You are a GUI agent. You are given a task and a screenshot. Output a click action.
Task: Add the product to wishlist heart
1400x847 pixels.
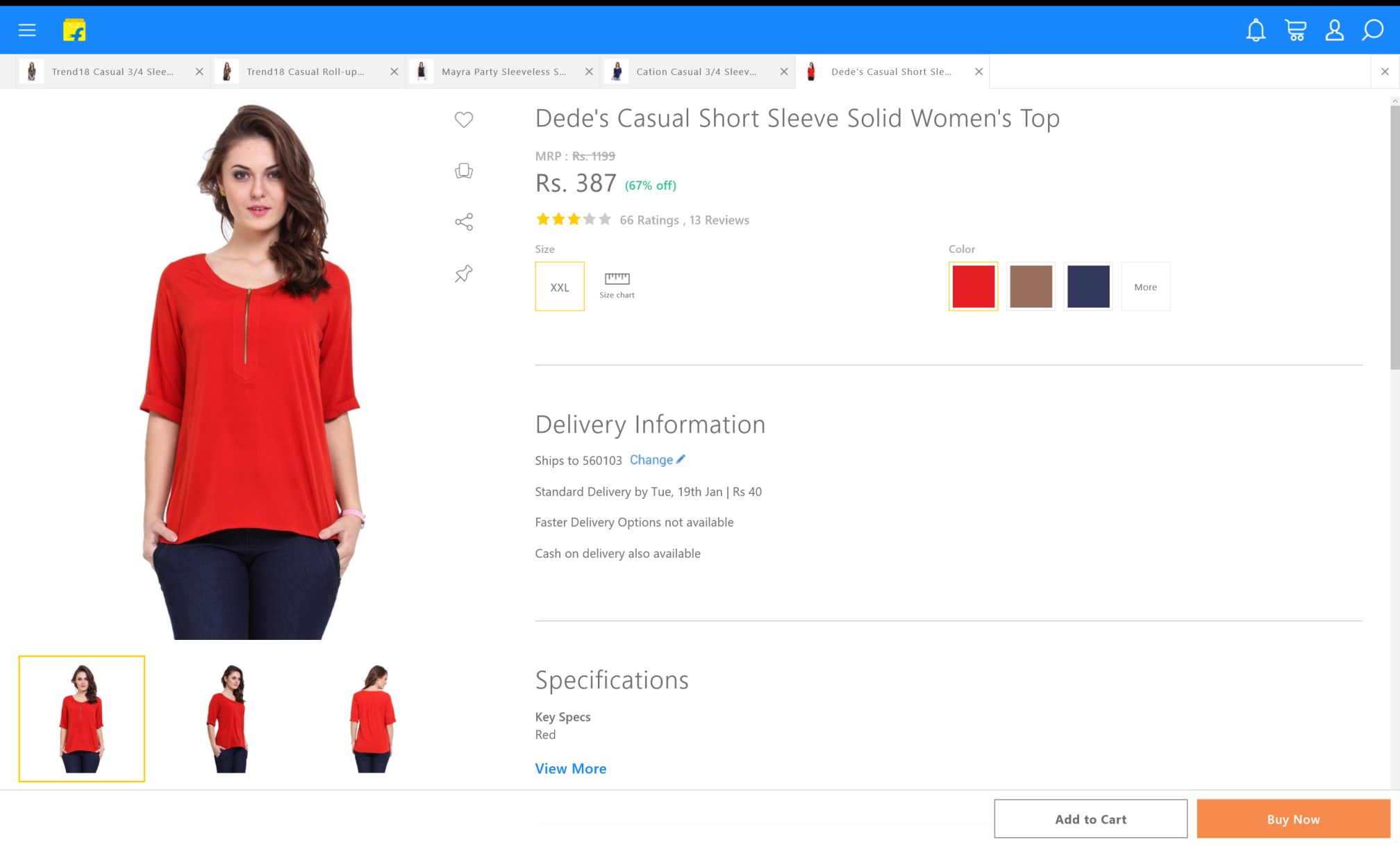(464, 120)
